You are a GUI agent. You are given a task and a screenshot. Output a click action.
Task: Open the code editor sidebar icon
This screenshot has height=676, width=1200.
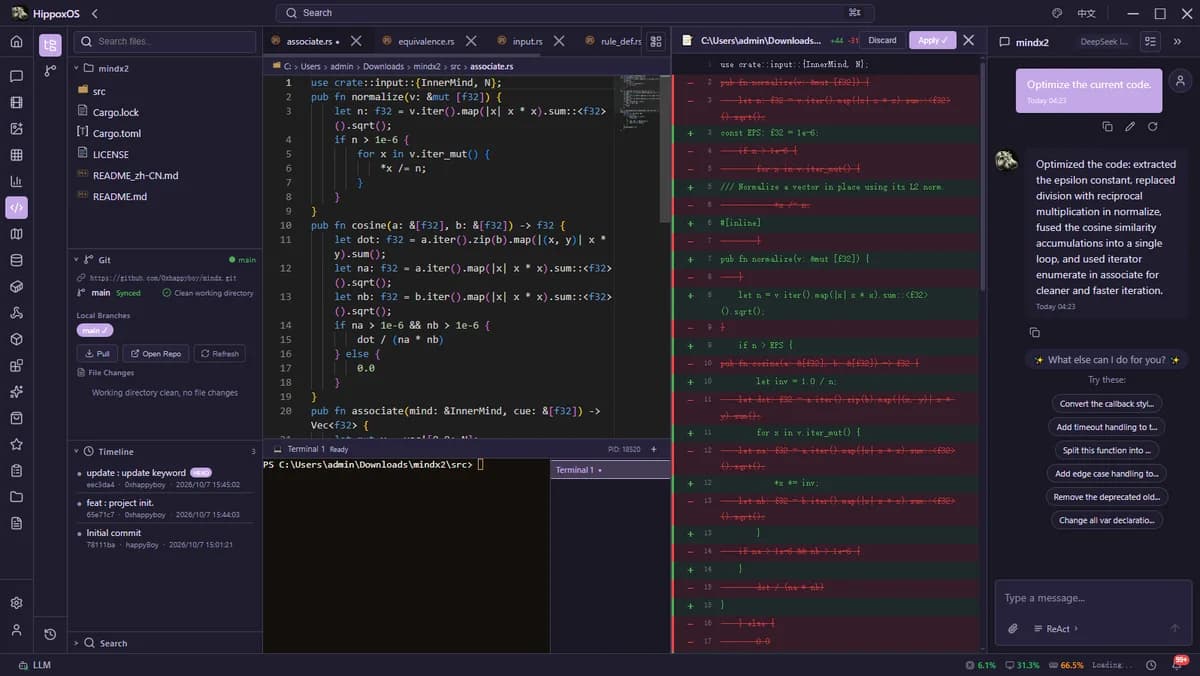(x=16, y=208)
